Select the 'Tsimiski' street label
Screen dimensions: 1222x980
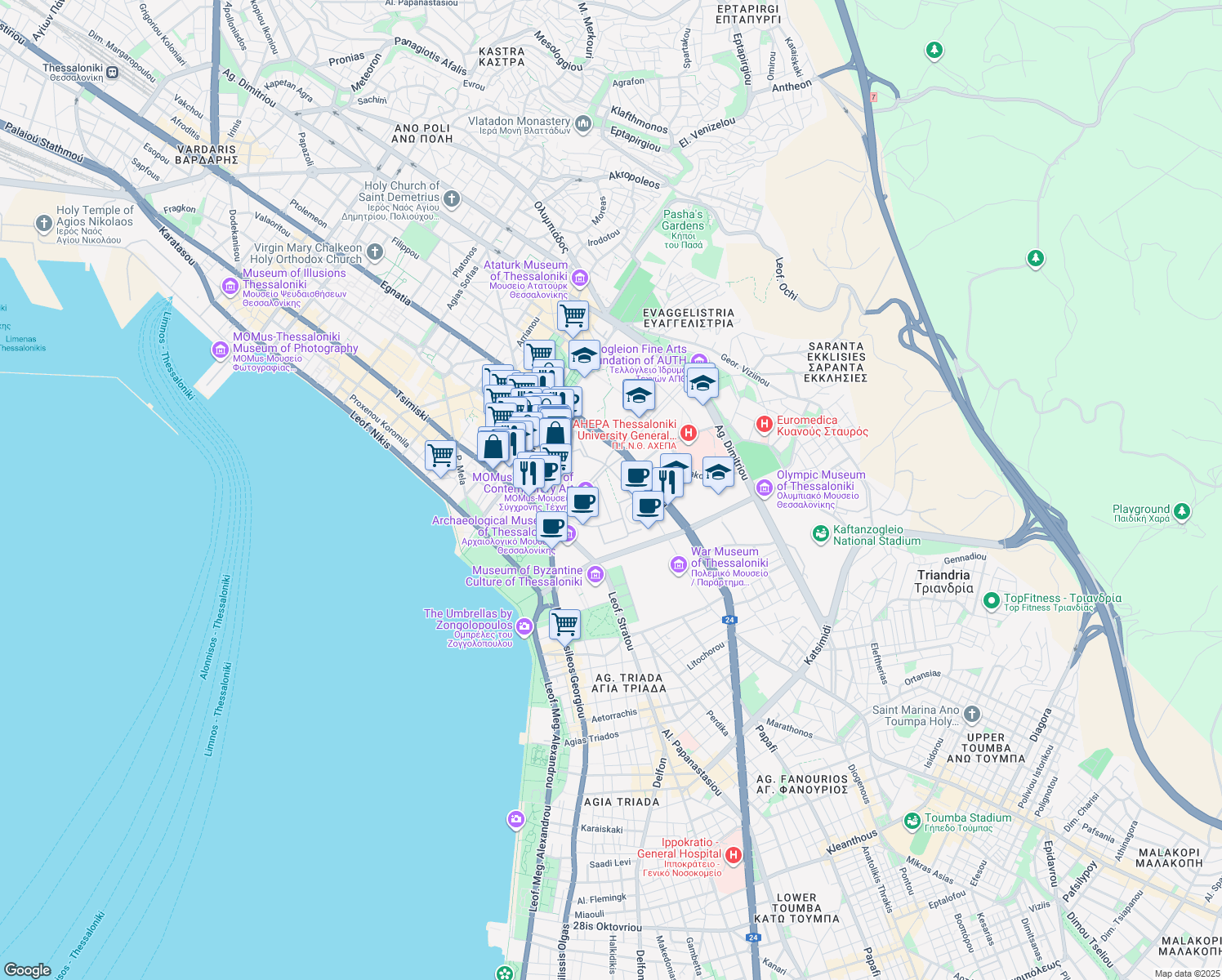pyautogui.click(x=412, y=404)
